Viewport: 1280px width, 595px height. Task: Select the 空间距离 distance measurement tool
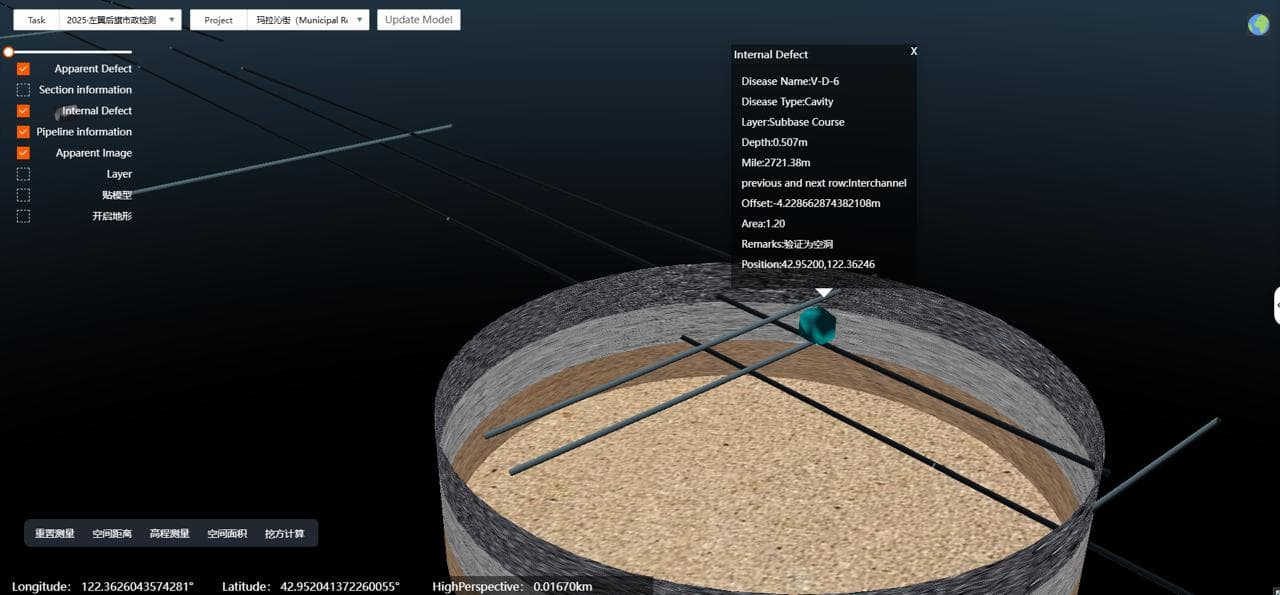[x=112, y=534]
